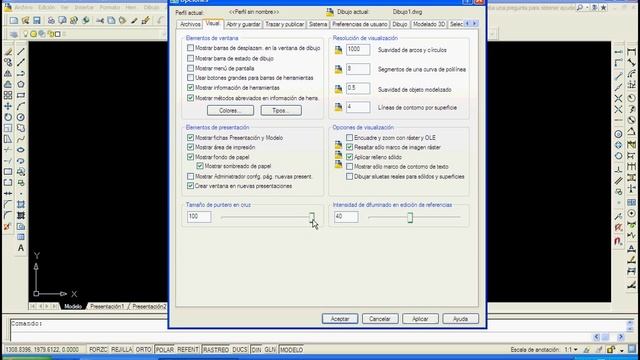Click the Cut scissors toolbar icon
The image size is (640, 360).
pyautogui.click(x=100, y=20)
